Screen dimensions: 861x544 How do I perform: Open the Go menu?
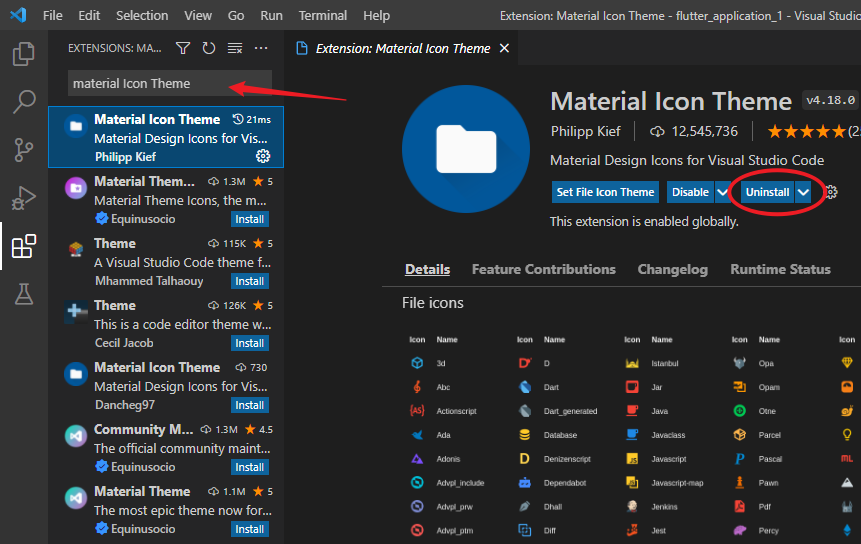click(x=236, y=15)
